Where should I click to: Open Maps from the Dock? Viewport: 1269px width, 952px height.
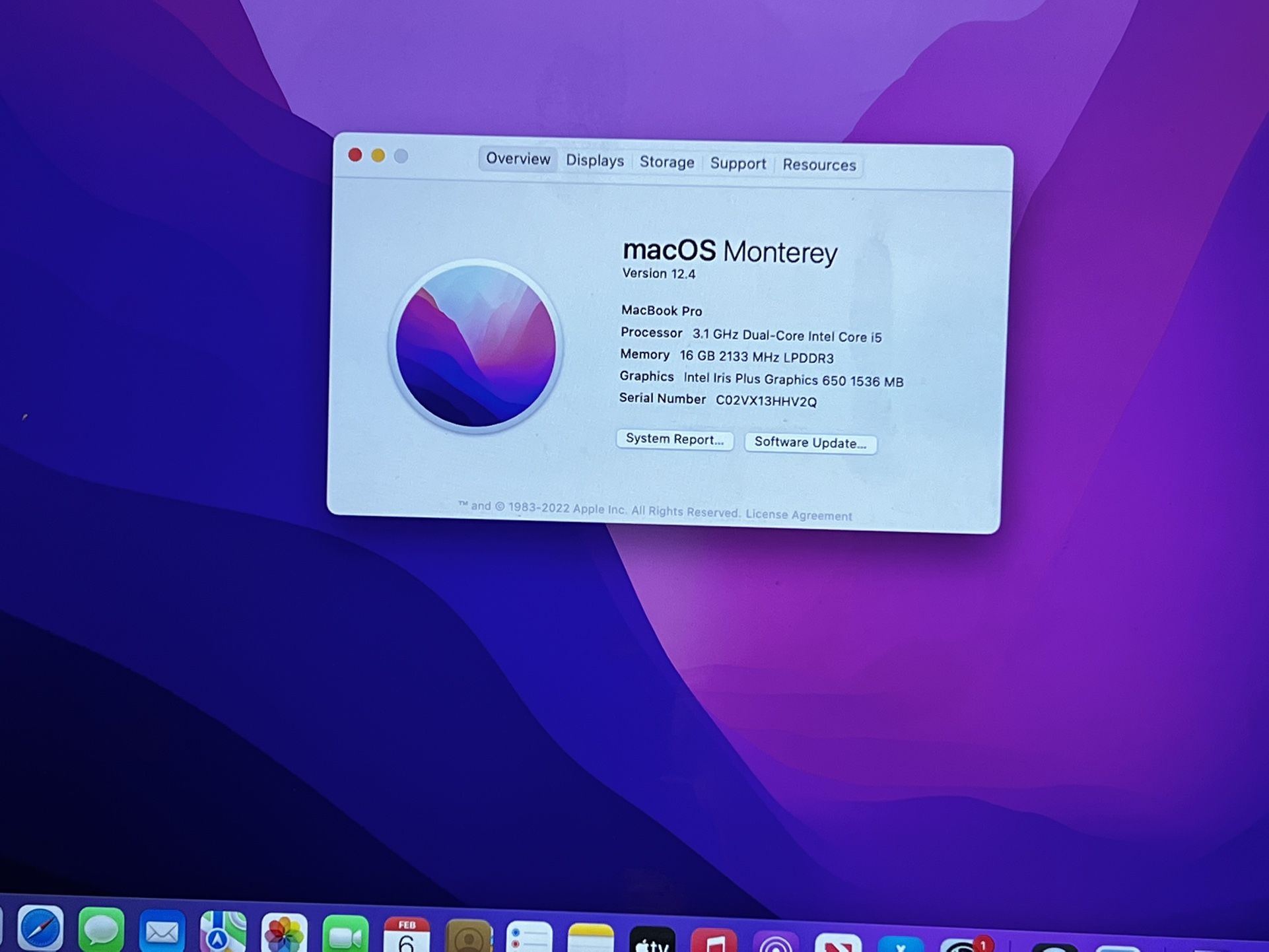(x=223, y=934)
